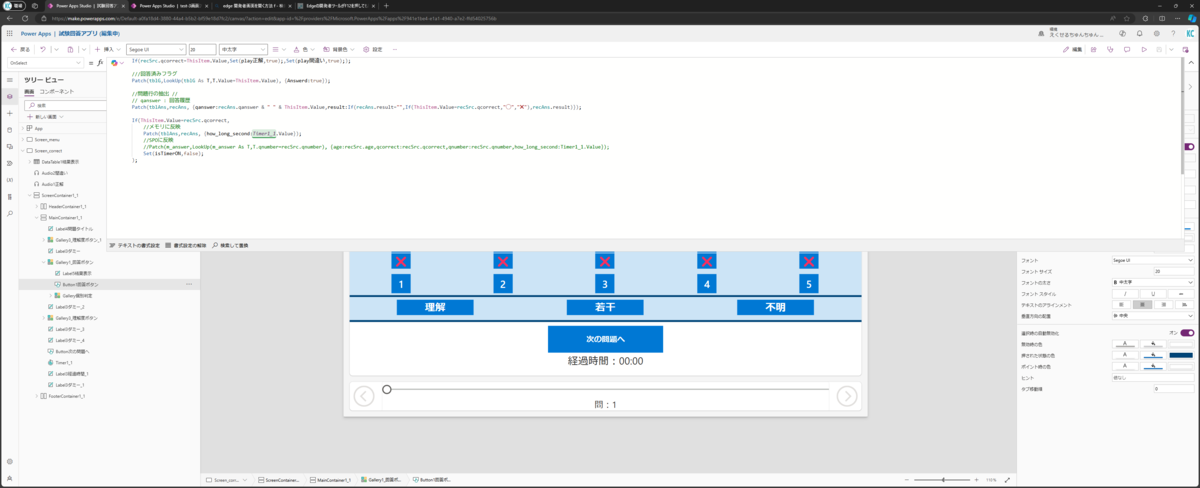
Task: Open the Font dropdown in properties panel
Action: [1152, 259]
